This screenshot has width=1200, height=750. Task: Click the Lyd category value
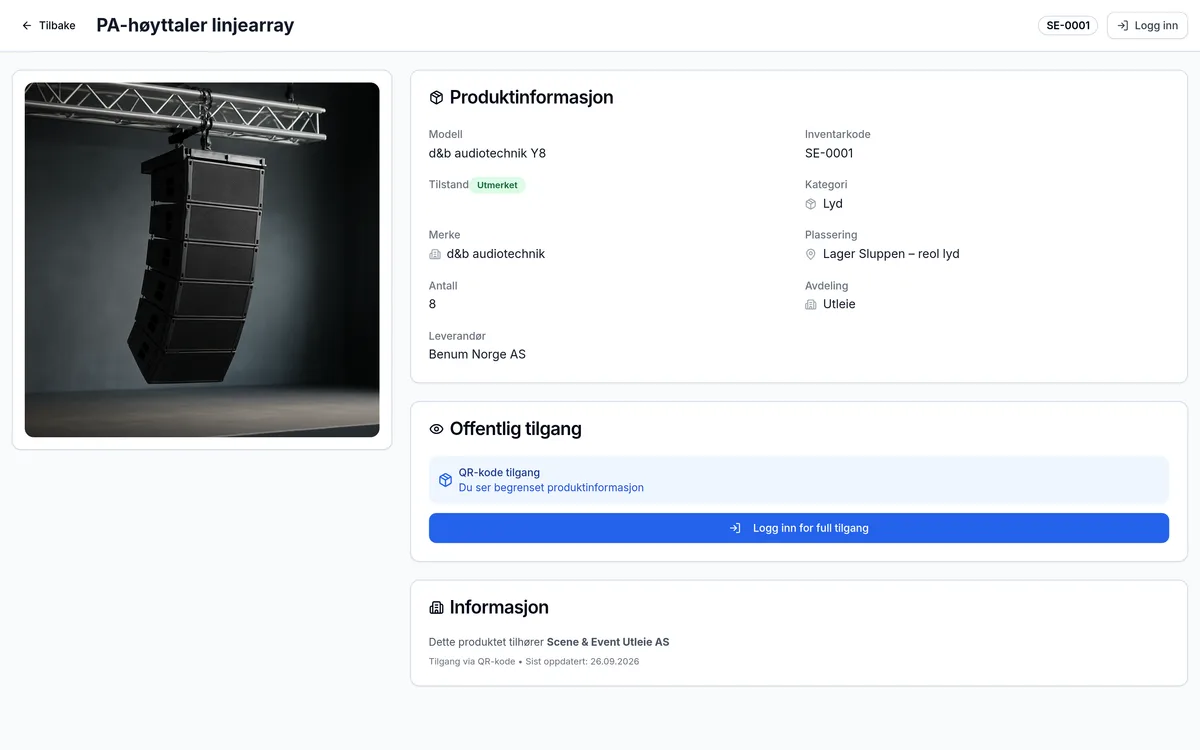pyautogui.click(x=833, y=204)
